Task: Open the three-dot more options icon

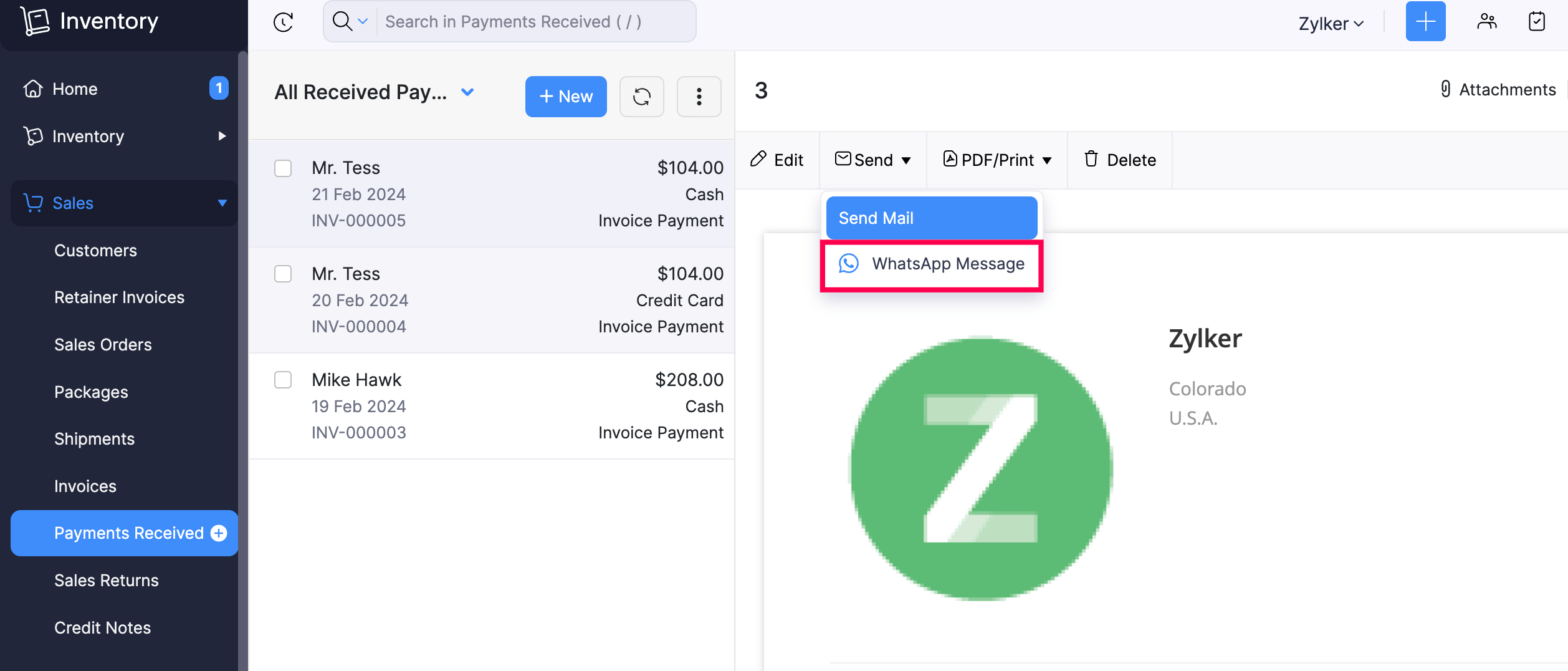Action: [699, 97]
